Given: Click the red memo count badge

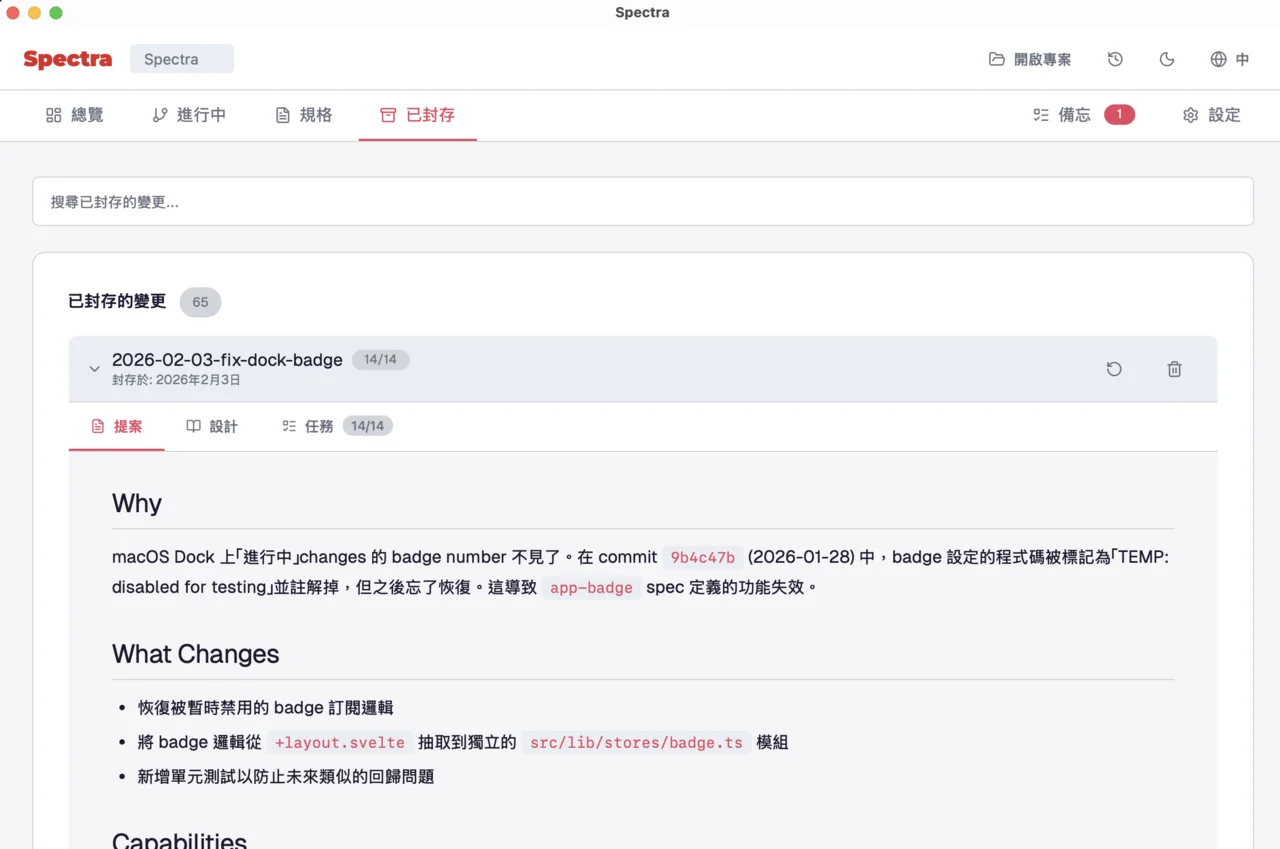Looking at the screenshot, I should [x=1119, y=115].
